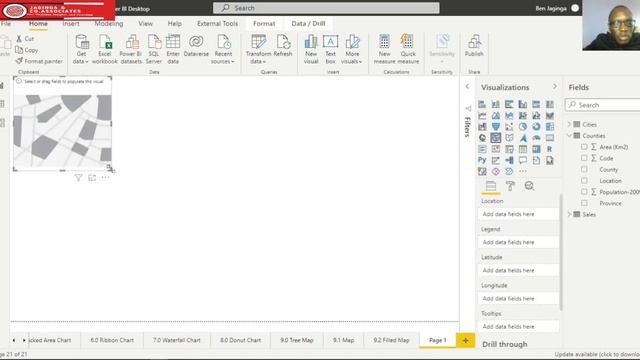The height and width of the screenshot is (360, 640).
Task: Click the Refresh button
Action: (283, 46)
